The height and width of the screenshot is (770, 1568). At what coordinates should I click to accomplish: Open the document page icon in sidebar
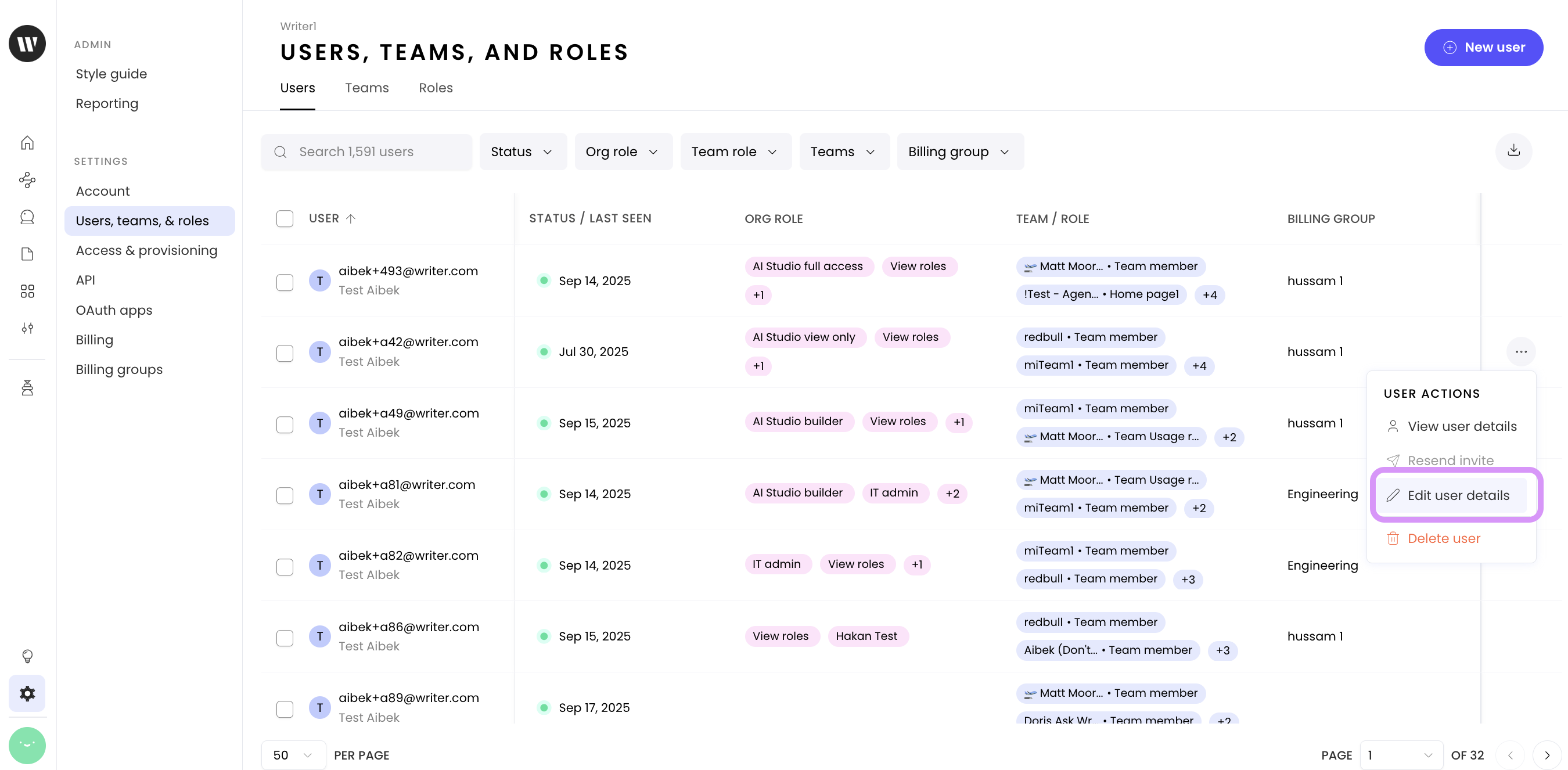(27, 254)
